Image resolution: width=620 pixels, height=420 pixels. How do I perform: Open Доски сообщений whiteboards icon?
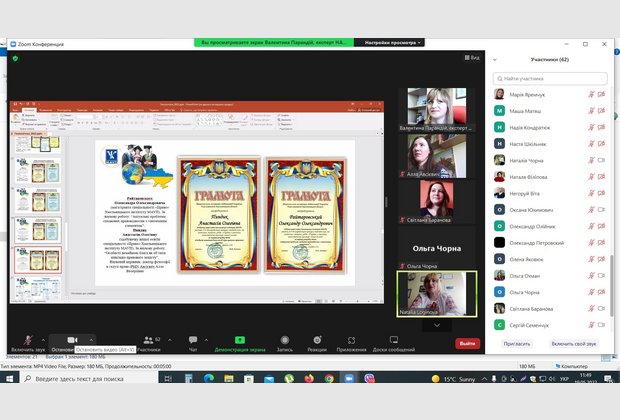tap(394, 340)
